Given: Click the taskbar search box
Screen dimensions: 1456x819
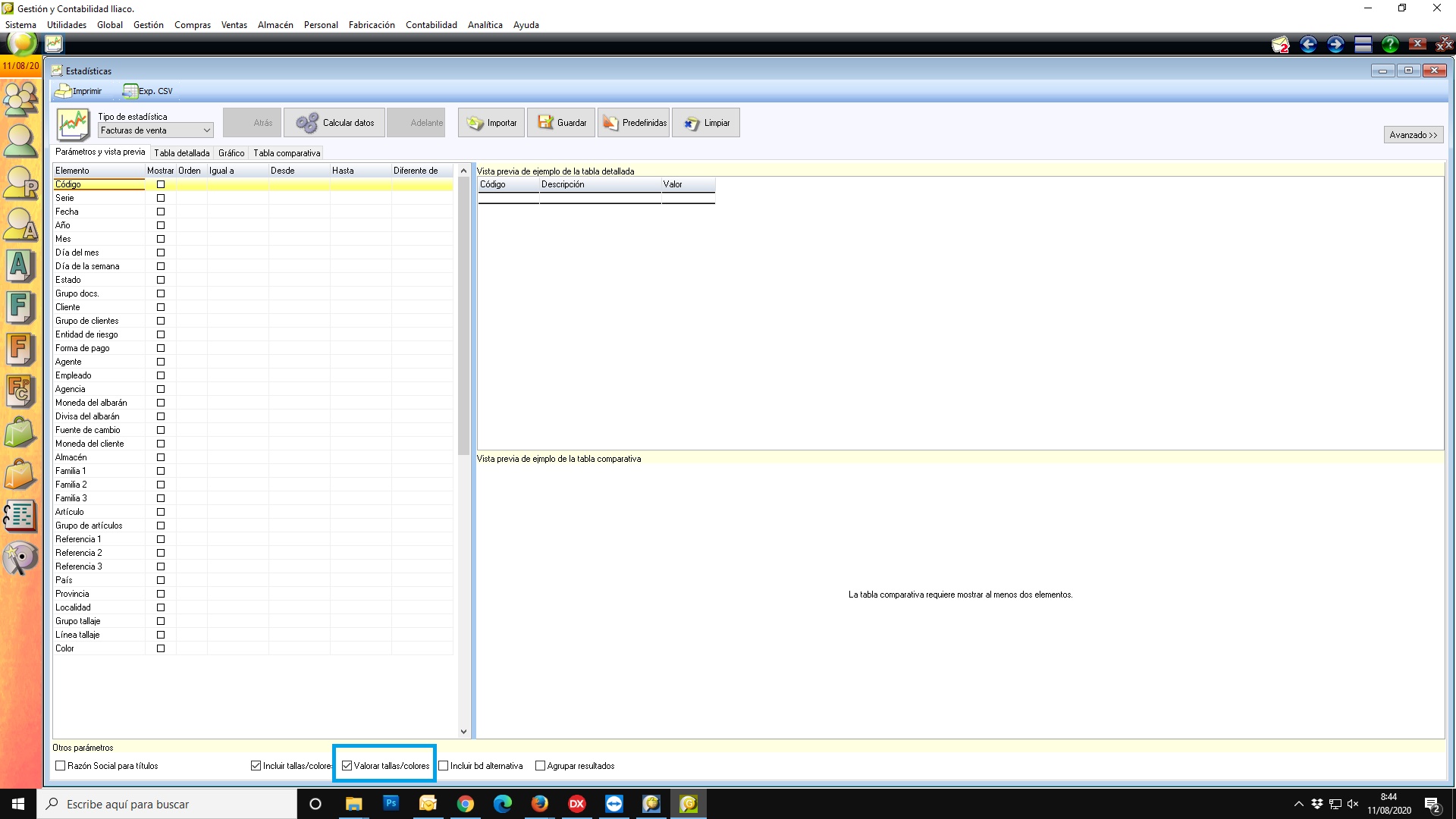Looking at the screenshot, I should tap(167, 804).
